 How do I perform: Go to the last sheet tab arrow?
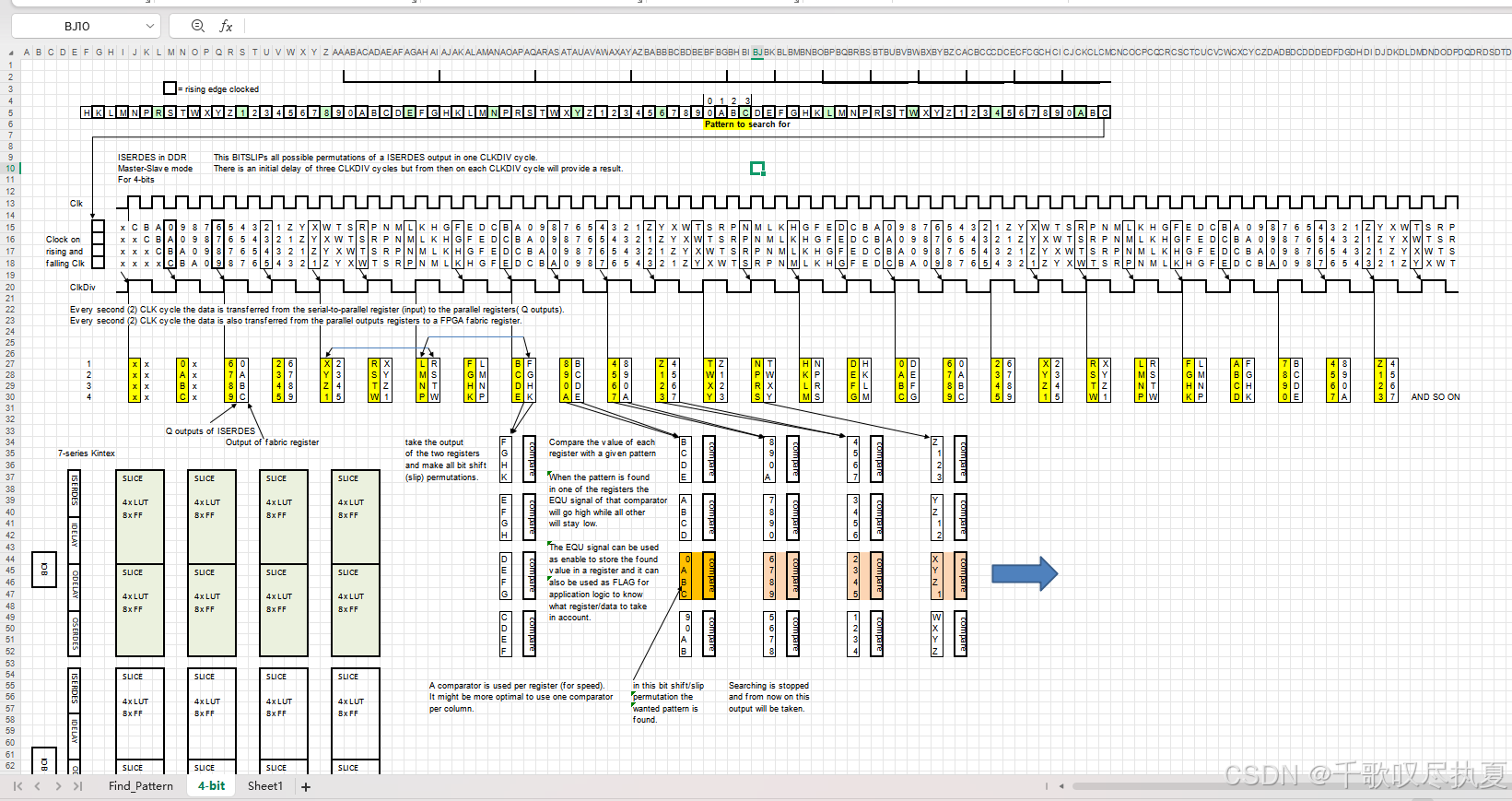pos(78,786)
